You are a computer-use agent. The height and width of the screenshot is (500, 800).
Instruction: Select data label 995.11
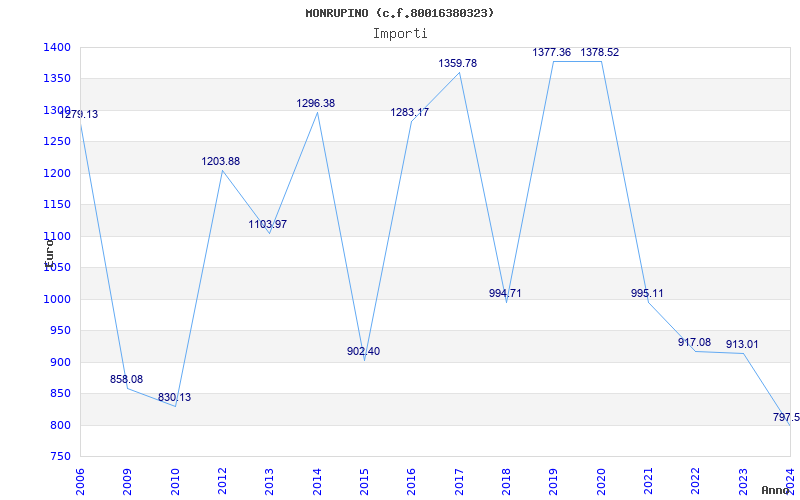[x=647, y=293]
